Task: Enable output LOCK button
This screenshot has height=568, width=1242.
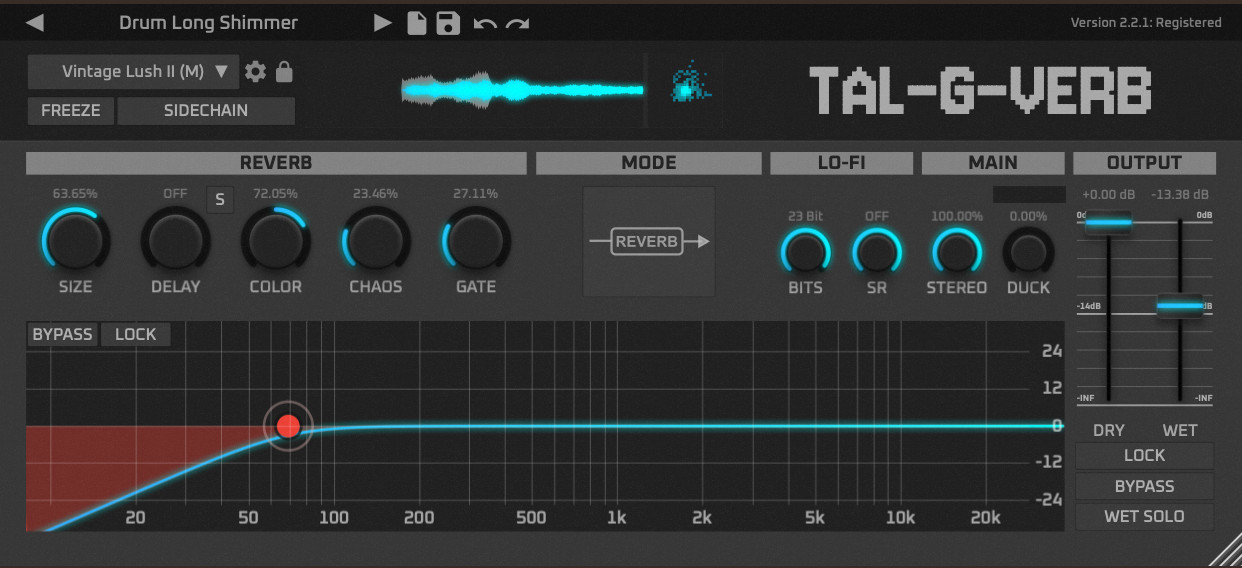Action: (1144, 455)
